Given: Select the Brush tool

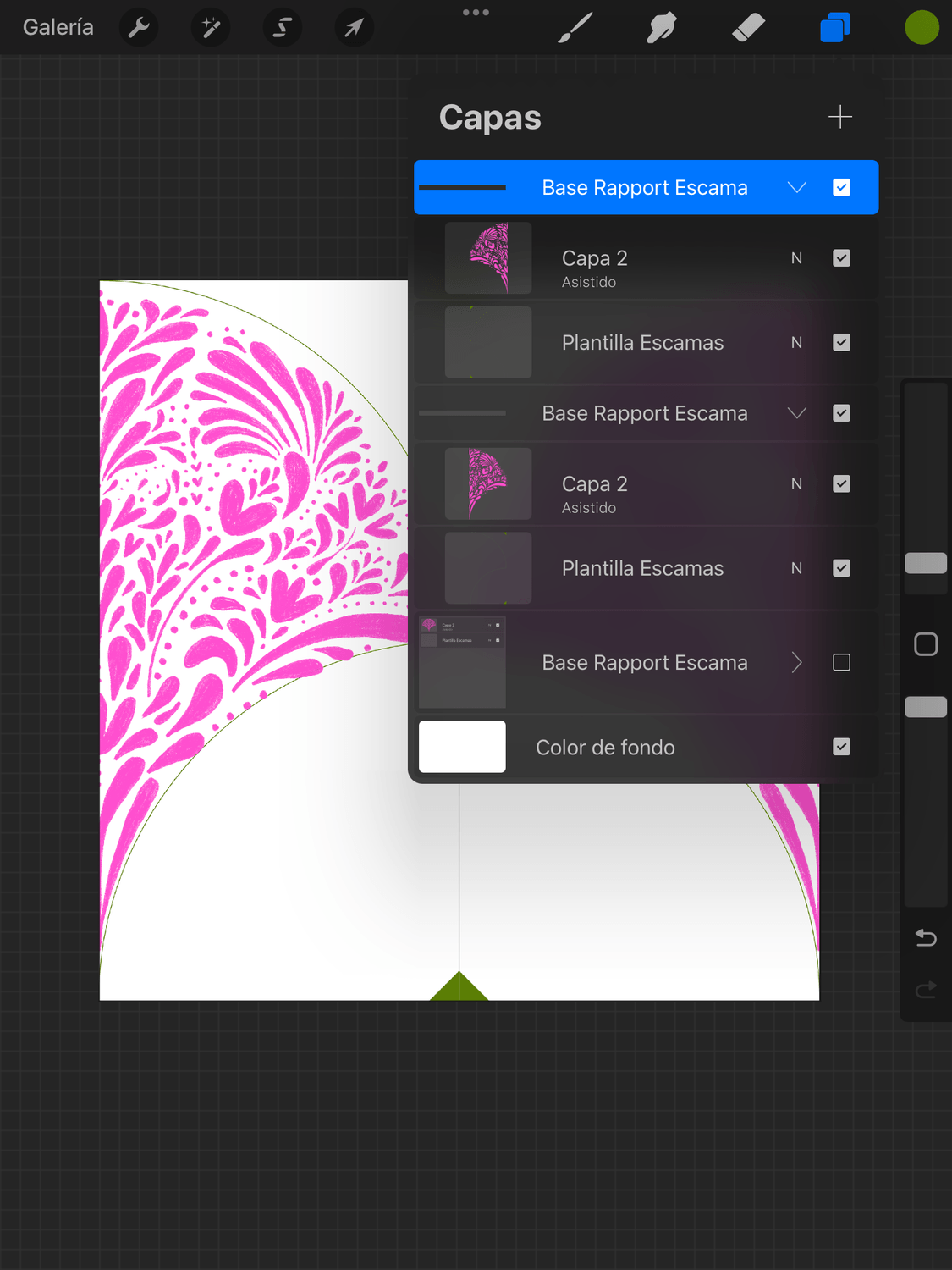Looking at the screenshot, I should click(575, 28).
